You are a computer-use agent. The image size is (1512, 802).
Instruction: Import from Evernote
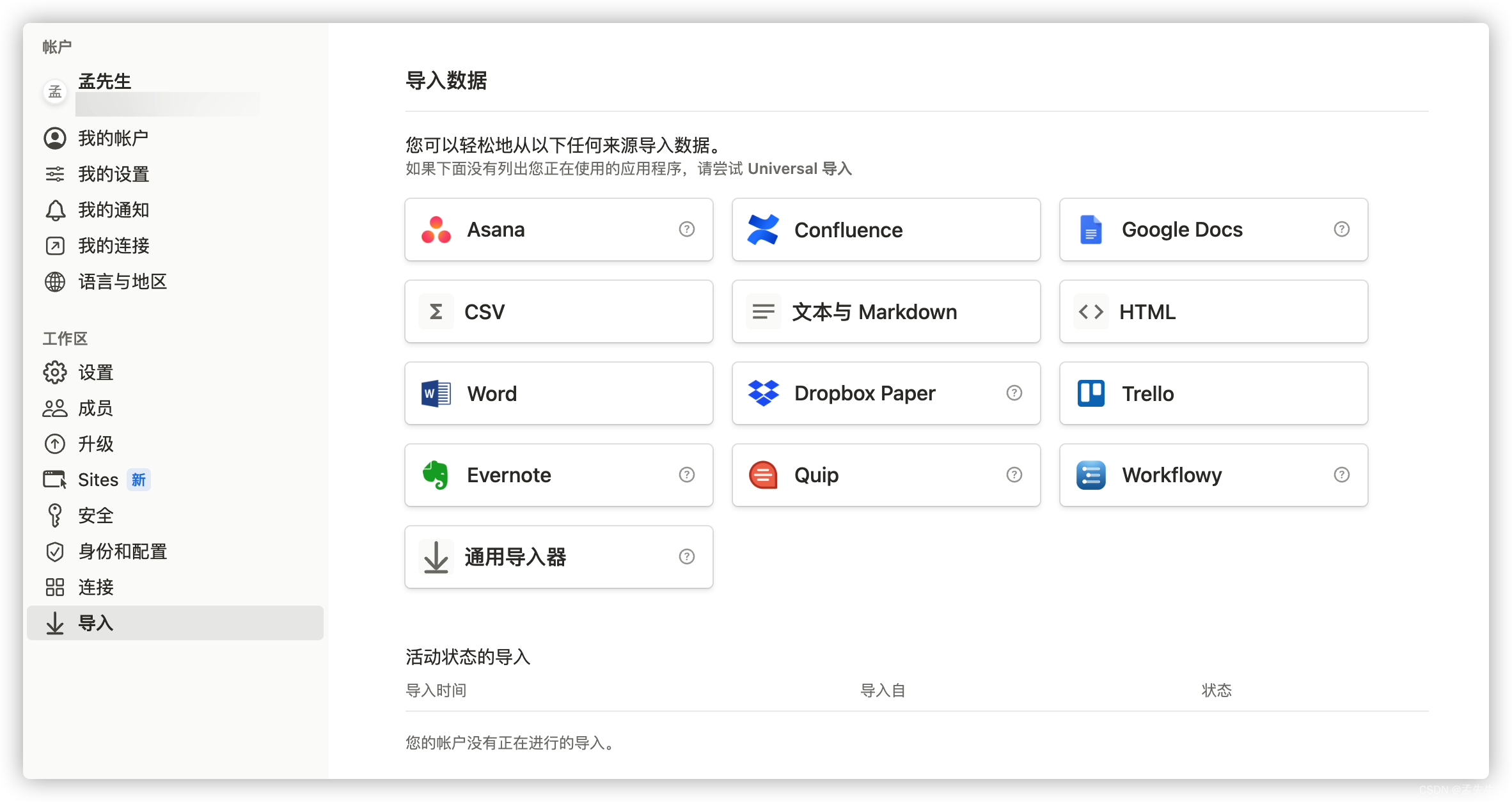pyautogui.click(x=559, y=475)
